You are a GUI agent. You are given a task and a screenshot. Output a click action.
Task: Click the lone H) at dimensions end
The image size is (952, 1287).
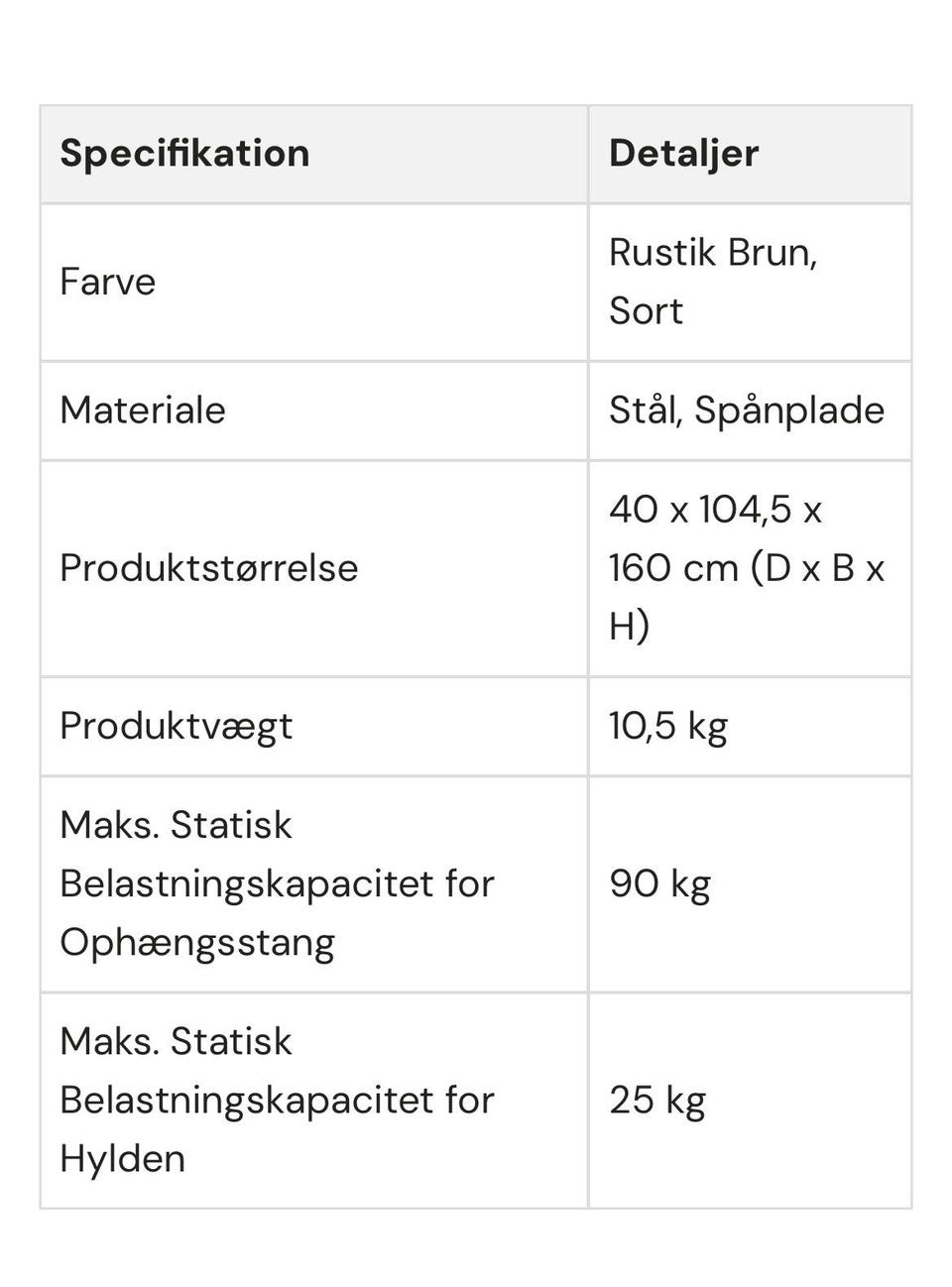tap(629, 627)
